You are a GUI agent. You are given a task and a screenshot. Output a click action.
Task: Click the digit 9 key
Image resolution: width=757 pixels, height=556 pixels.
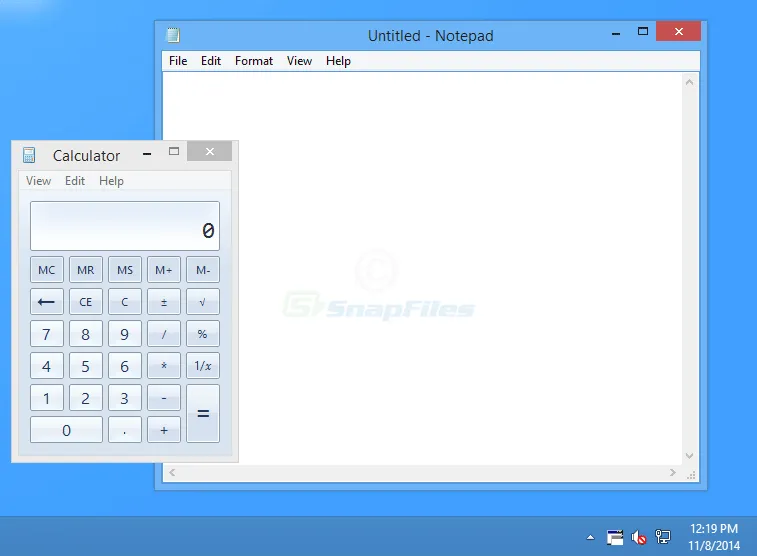125,334
